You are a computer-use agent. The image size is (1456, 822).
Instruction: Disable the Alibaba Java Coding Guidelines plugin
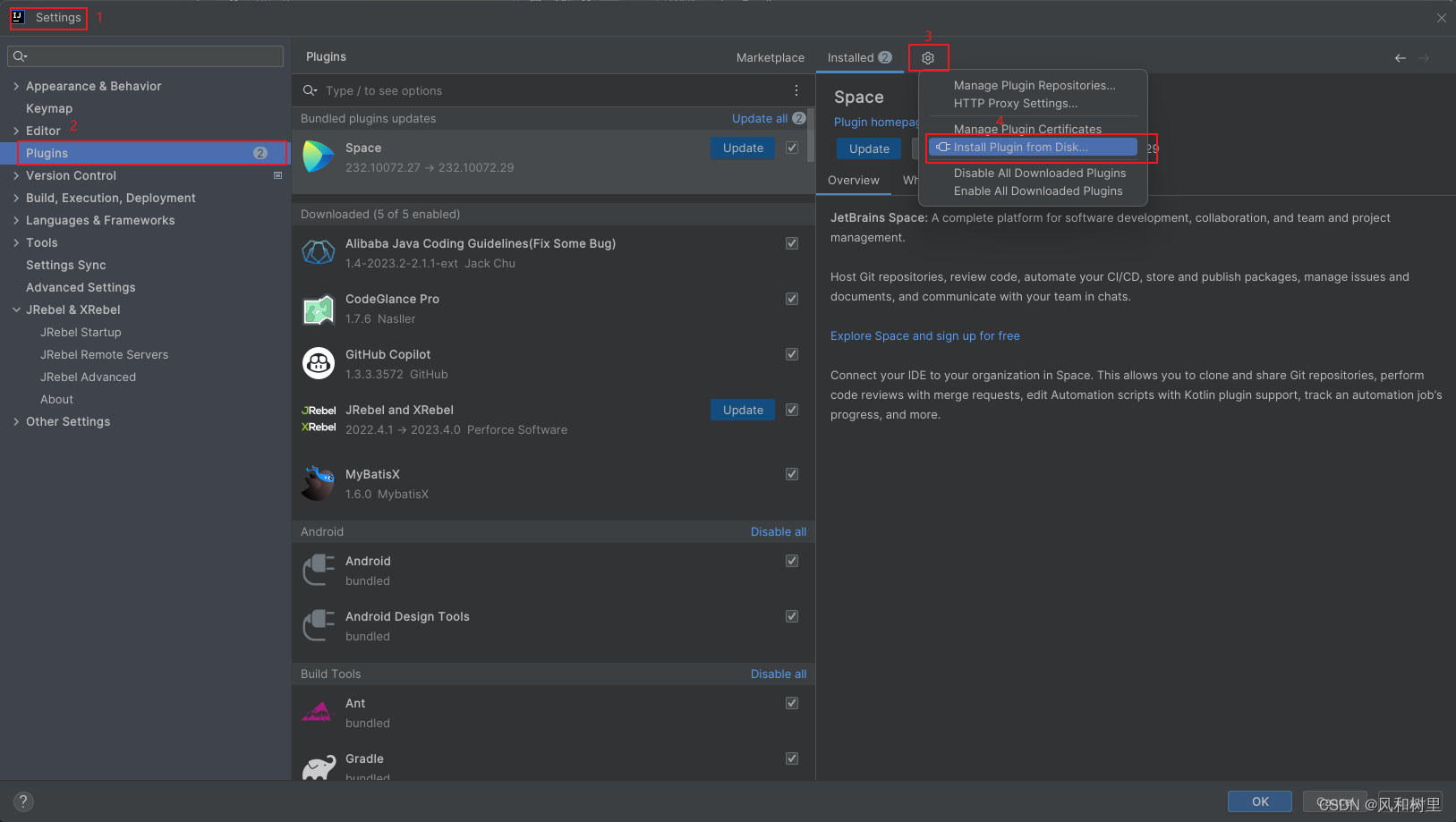tap(792, 243)
